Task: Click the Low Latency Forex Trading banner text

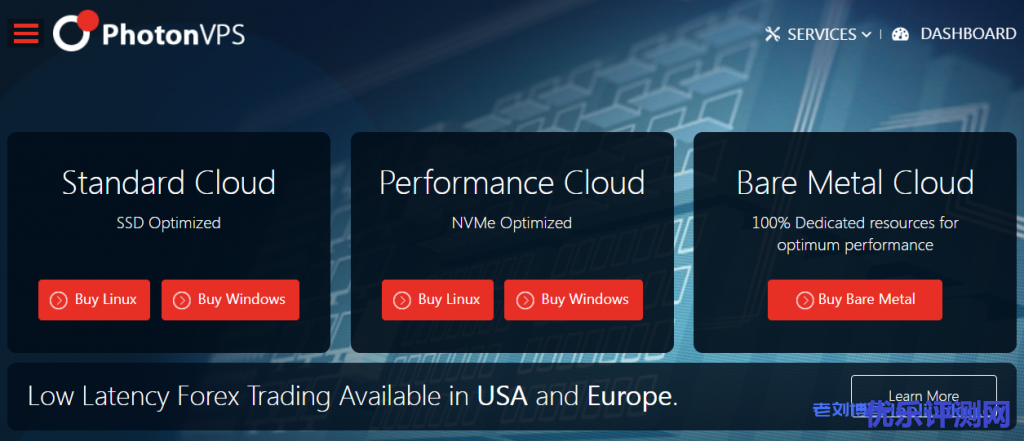Action: pos(353,397)
